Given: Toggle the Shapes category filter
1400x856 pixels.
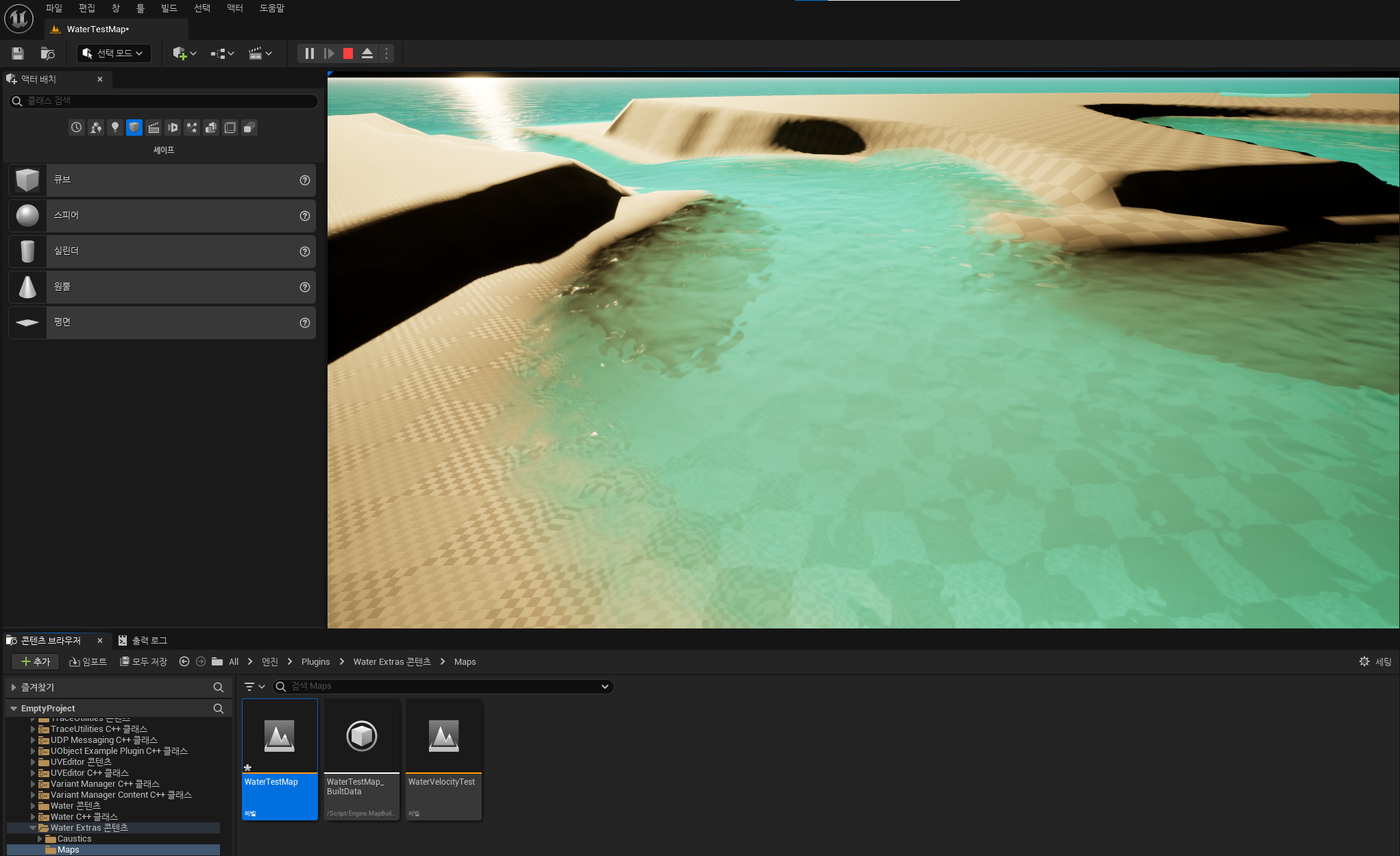Looking at the screenshot, I should point(134,127).
